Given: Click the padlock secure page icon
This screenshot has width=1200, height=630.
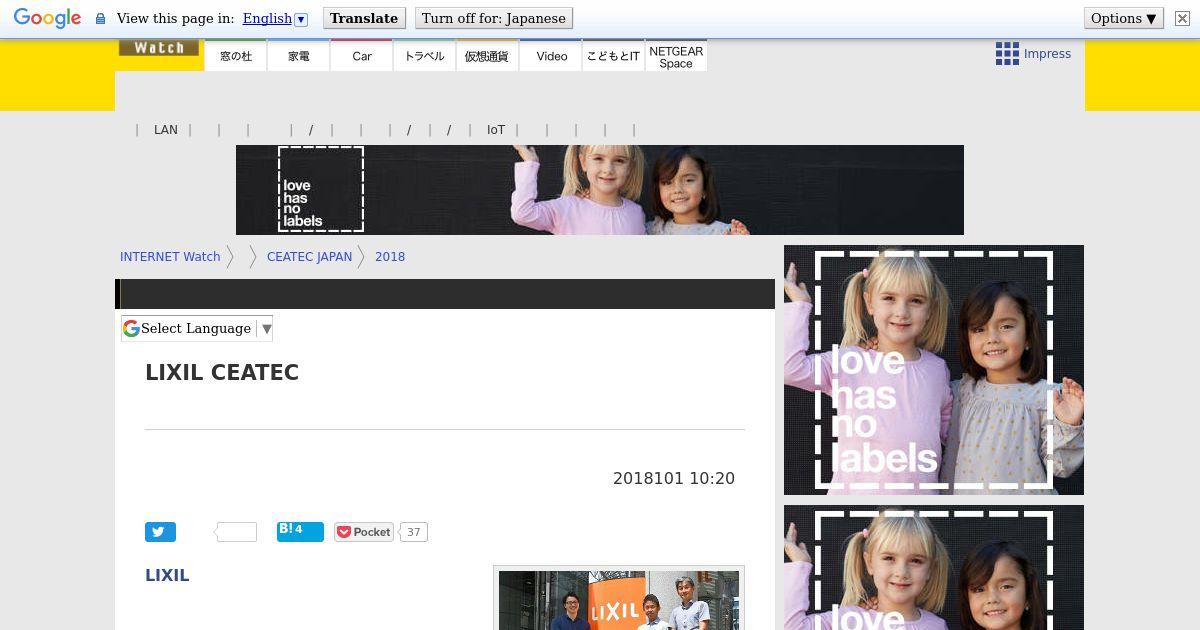Looking at the screenshot, I should tap(100, 18).
